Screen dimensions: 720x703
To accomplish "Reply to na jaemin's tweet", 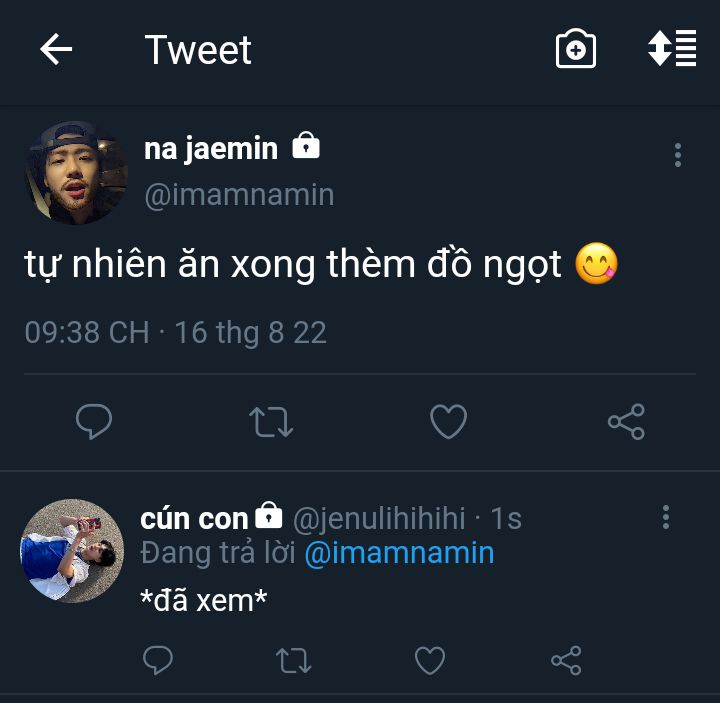I will [x=94, y=422].
